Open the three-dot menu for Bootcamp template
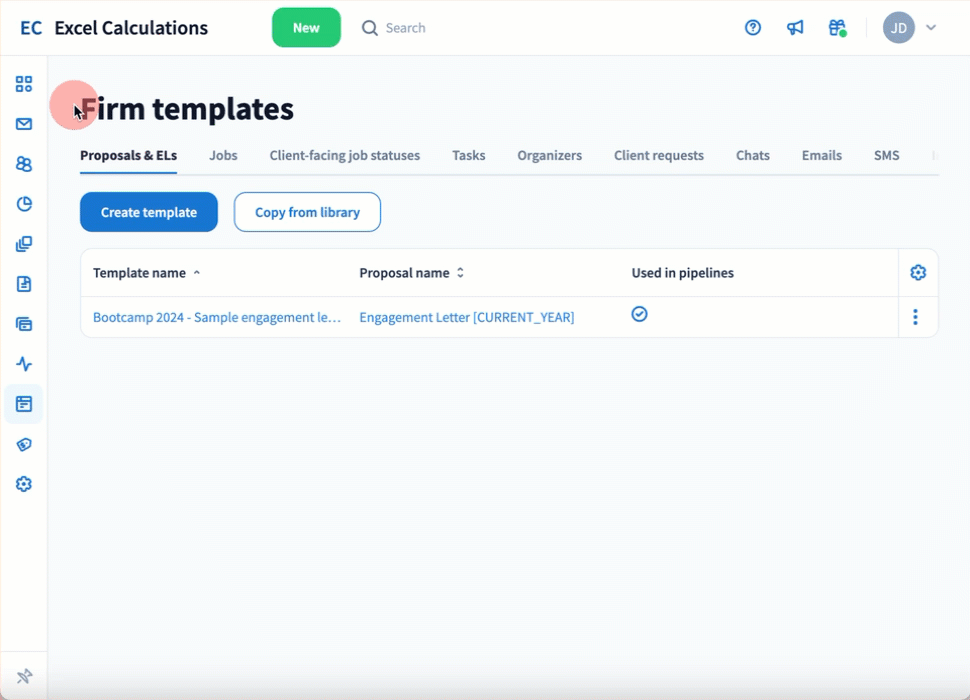 tap(915, 317)
